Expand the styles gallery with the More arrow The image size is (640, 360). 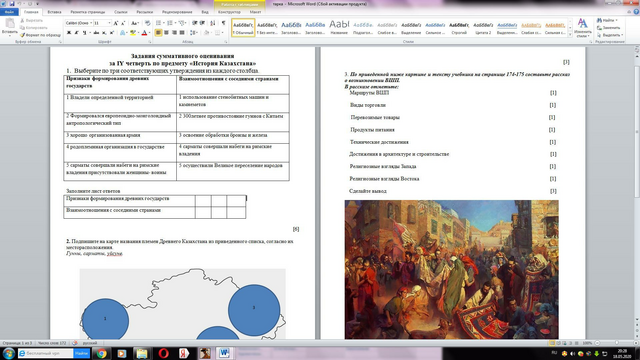[x=570, y=35]
